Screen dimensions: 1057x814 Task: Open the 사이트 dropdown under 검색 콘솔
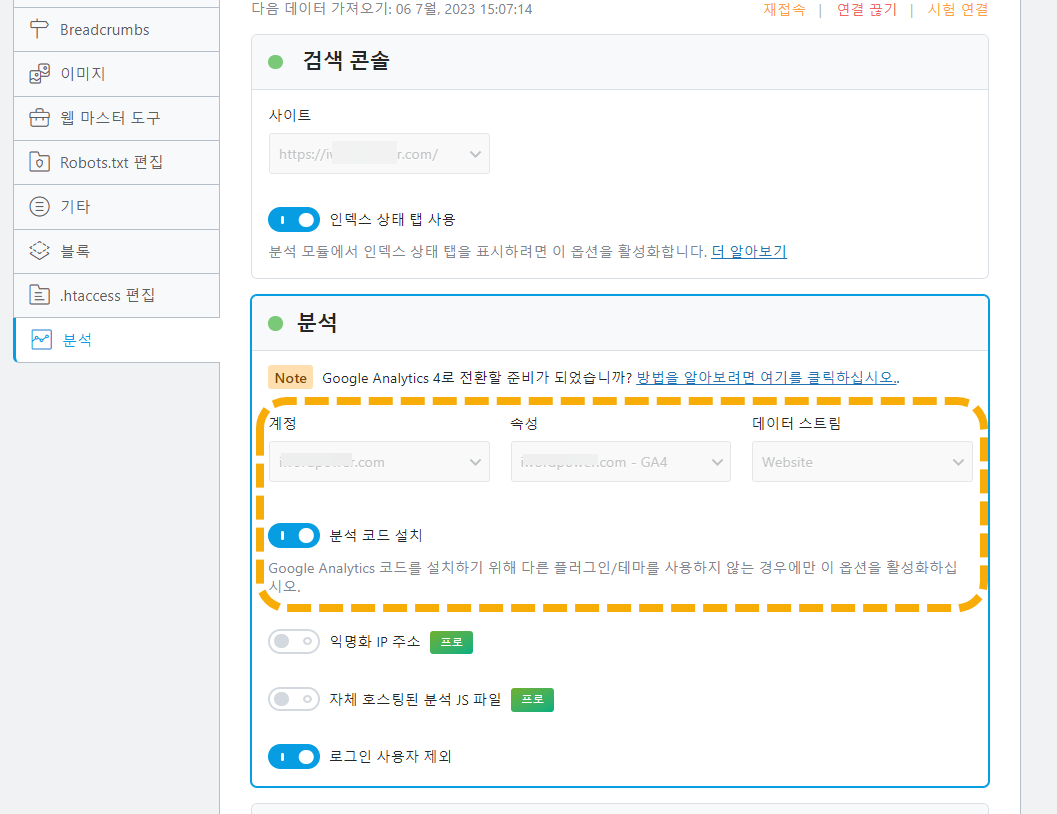coord(379,154)
